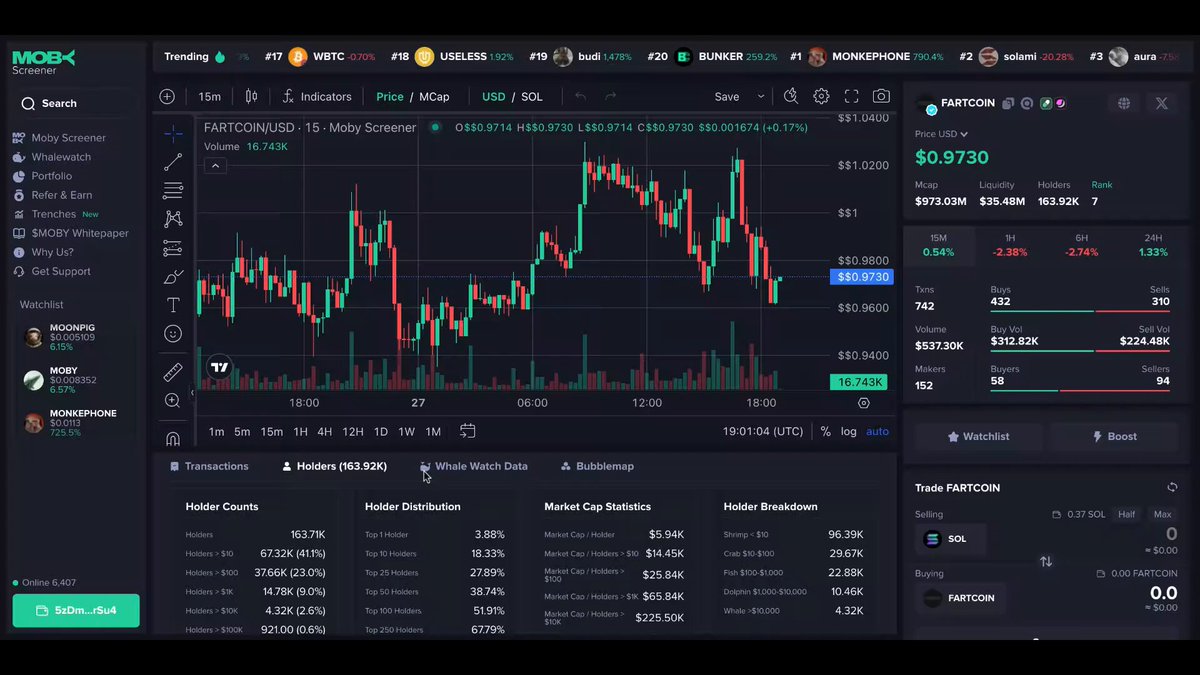Toggle percentage scale on chart
Viewport: 1200px width, 675px height.
pyautogui.click(x=825, y=431)
